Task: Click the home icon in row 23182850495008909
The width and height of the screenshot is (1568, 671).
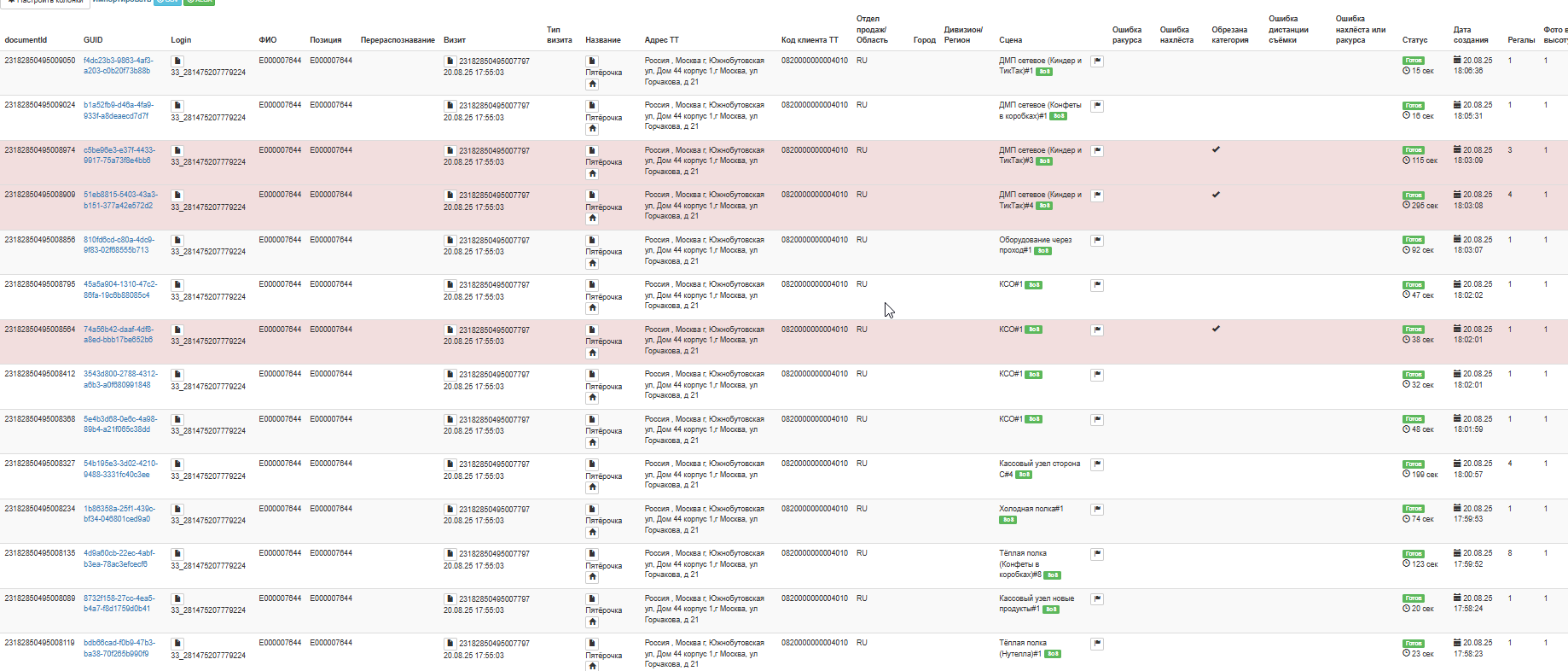Action: (592, 219)
